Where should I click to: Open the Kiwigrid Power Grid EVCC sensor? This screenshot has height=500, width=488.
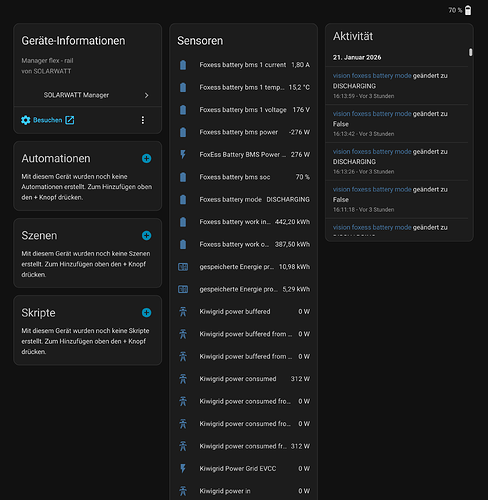pyautogui.click(x=243, y=469)
